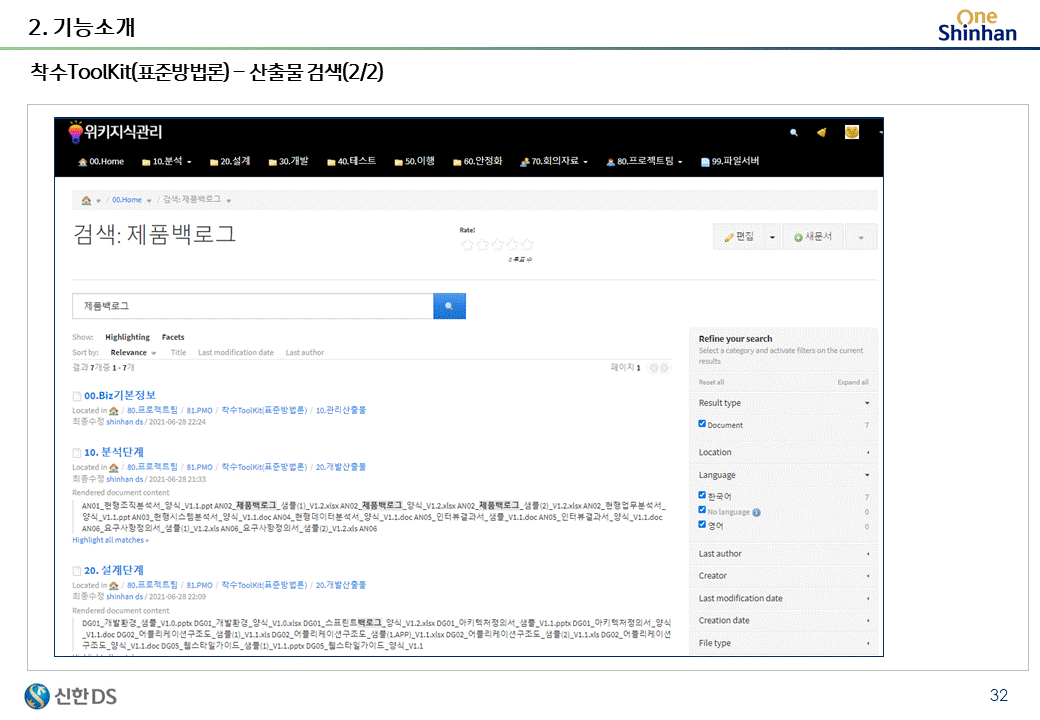The width and height of the screenshot is (1040, 720).
Task: Toggle the Facets show option
Action: [173, 337]
